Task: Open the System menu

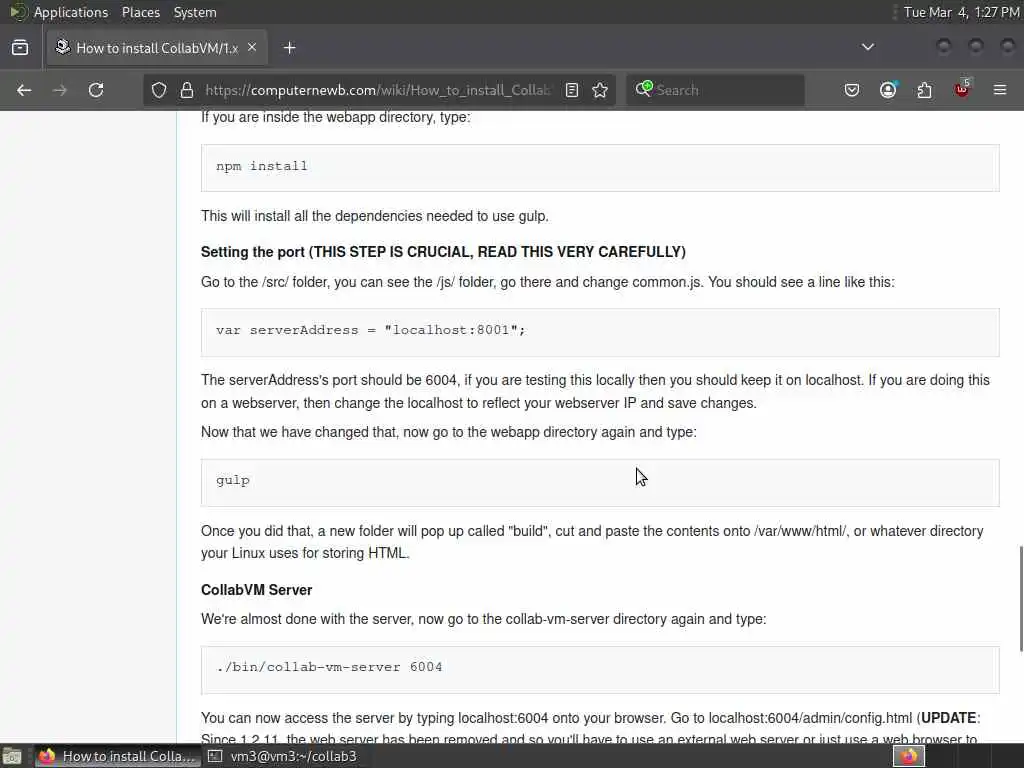Action: pyautogui.click(x=195, y=12)
